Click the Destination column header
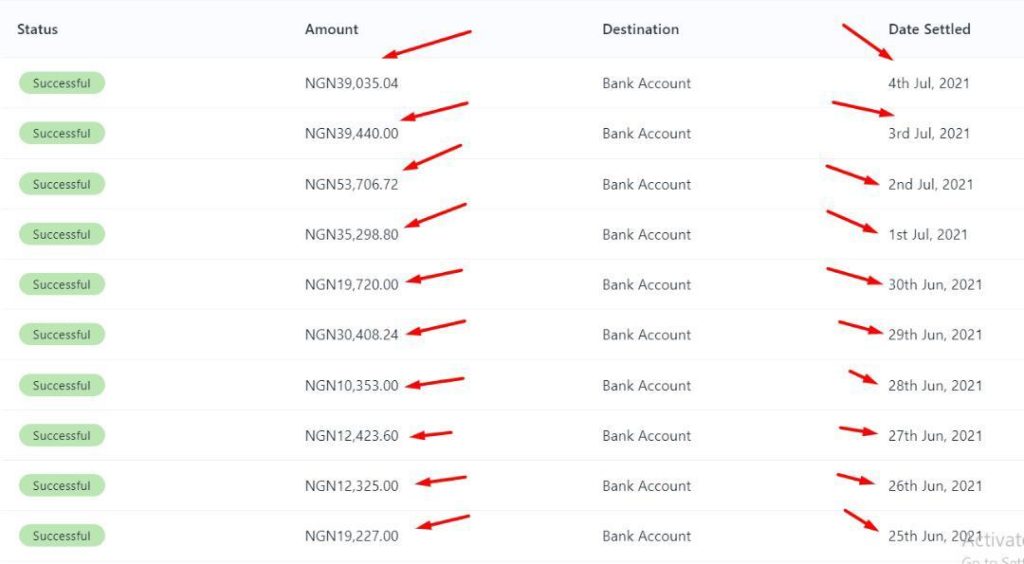Image resolution: width=1024 pixels, height=564 pixels. coord(640,29)
